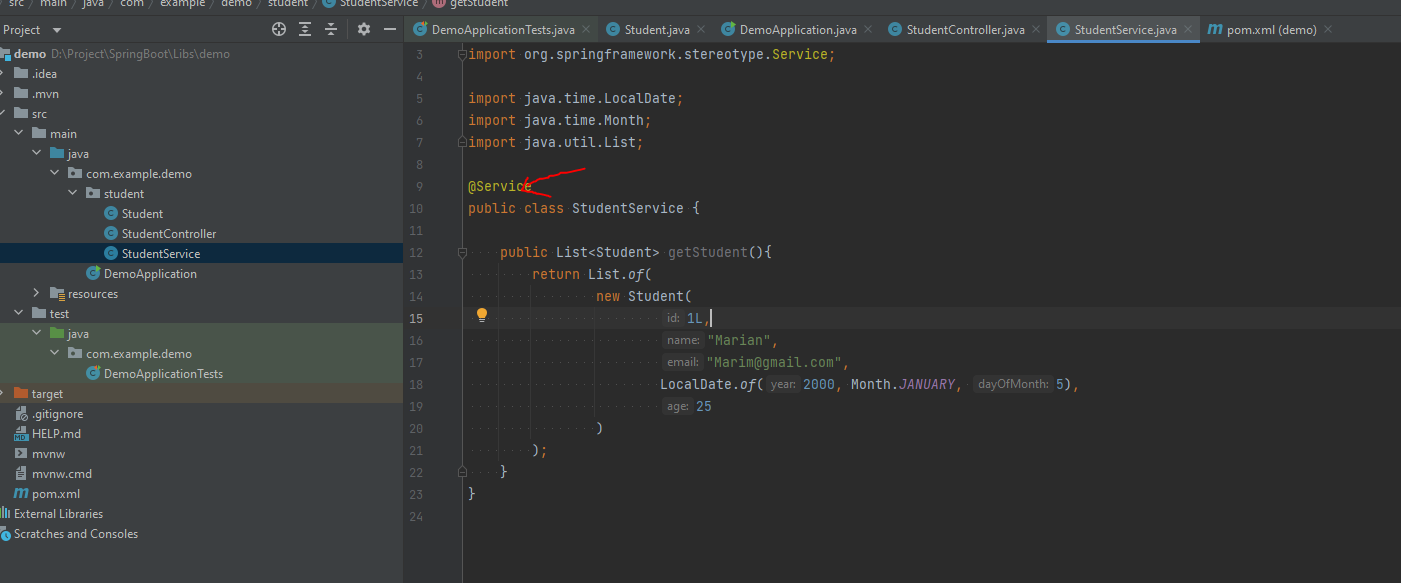Close the DemoApplicationTests.java tab
Screen dimensions: 1401x583
[x=584, y=30]
